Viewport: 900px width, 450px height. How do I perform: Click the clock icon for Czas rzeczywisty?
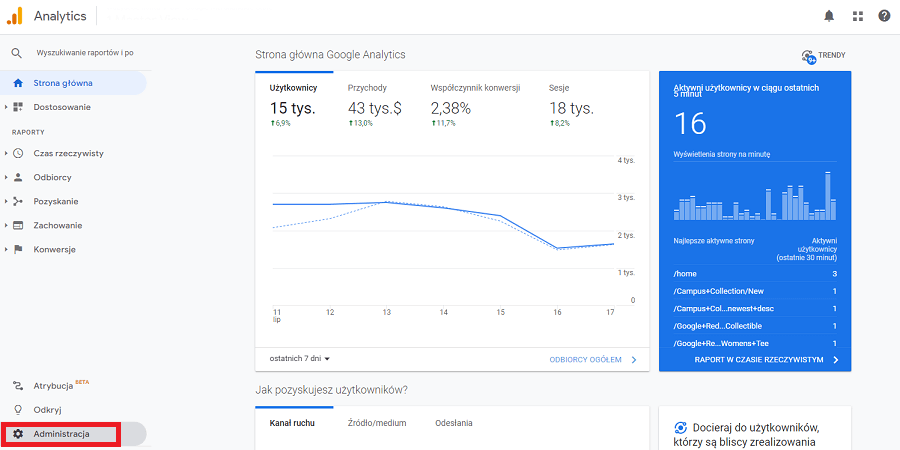point(18,154)
